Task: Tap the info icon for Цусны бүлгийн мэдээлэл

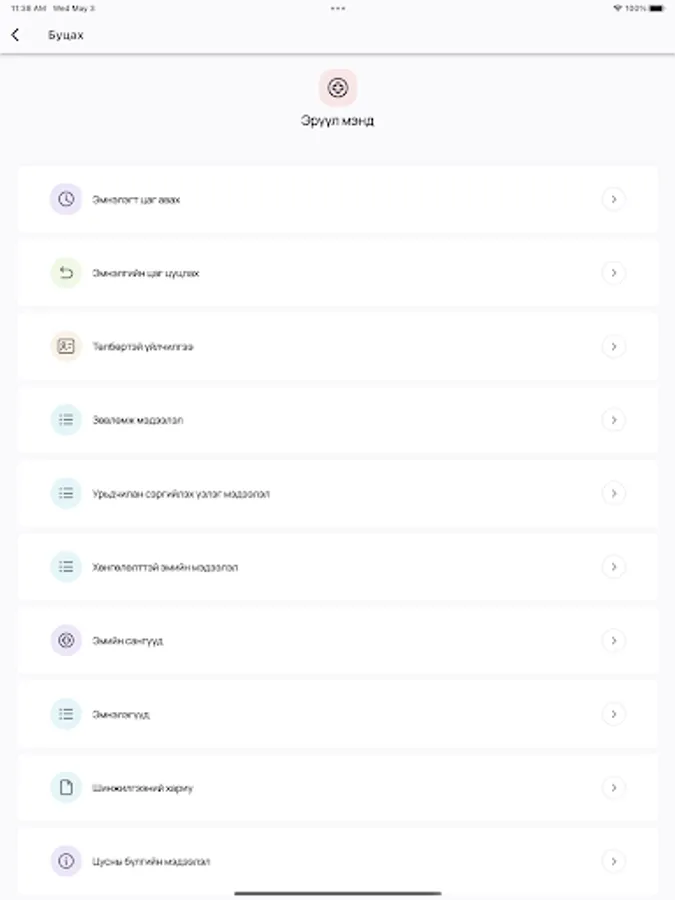Action: point(66,860)
